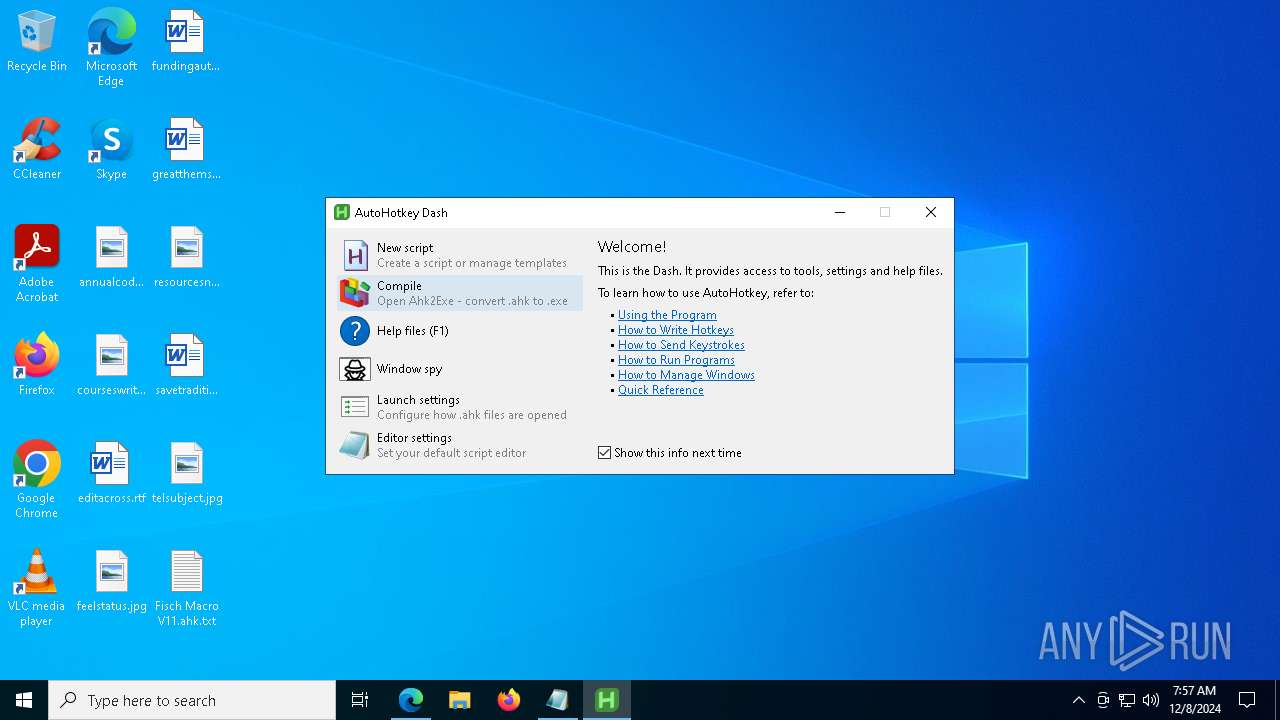Viewport: 1280px width, 720px height.
Task: Click the Compile Ahk2Exe icon
Action: [355, 293]
